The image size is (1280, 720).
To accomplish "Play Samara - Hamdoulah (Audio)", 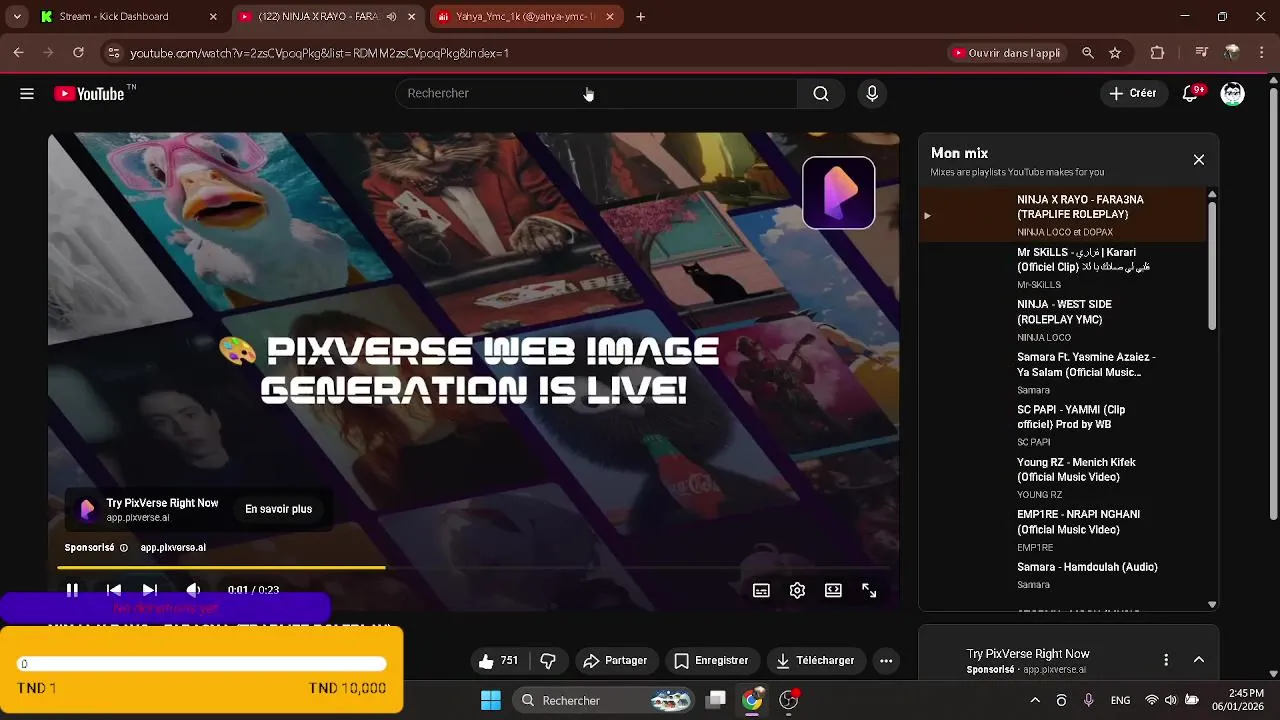I will point(1063,575).
